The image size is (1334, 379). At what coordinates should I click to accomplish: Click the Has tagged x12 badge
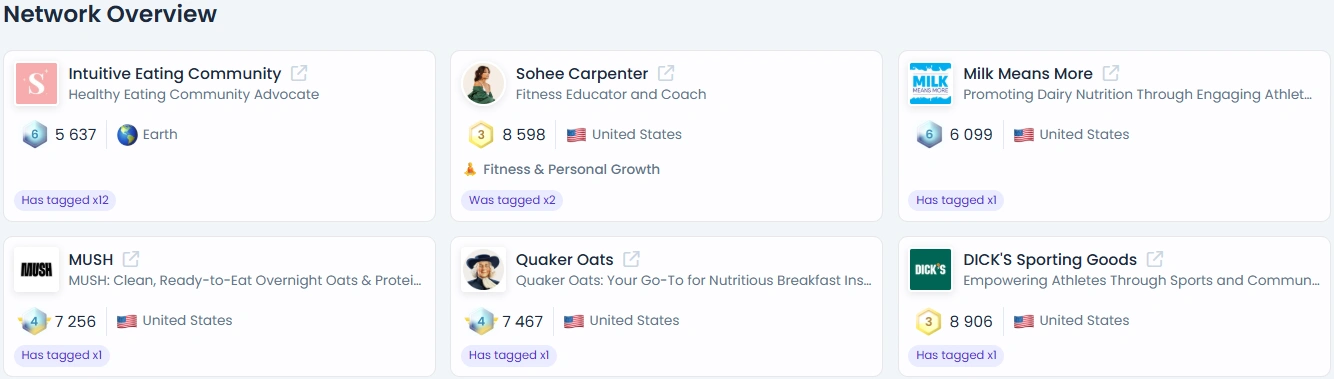[x=65, y=200]
